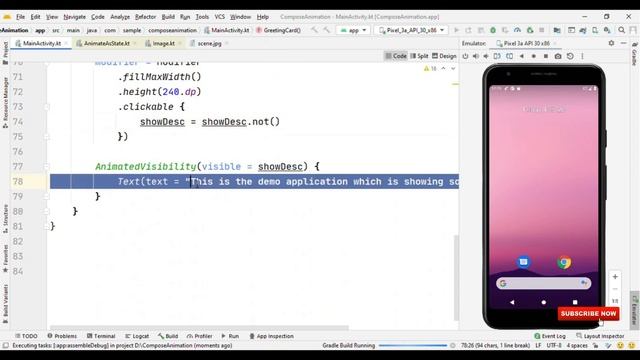Click the GreetingCard() breadcrumb
The width and height of the screenshot is (640, 360).
[x=278, y=30]
